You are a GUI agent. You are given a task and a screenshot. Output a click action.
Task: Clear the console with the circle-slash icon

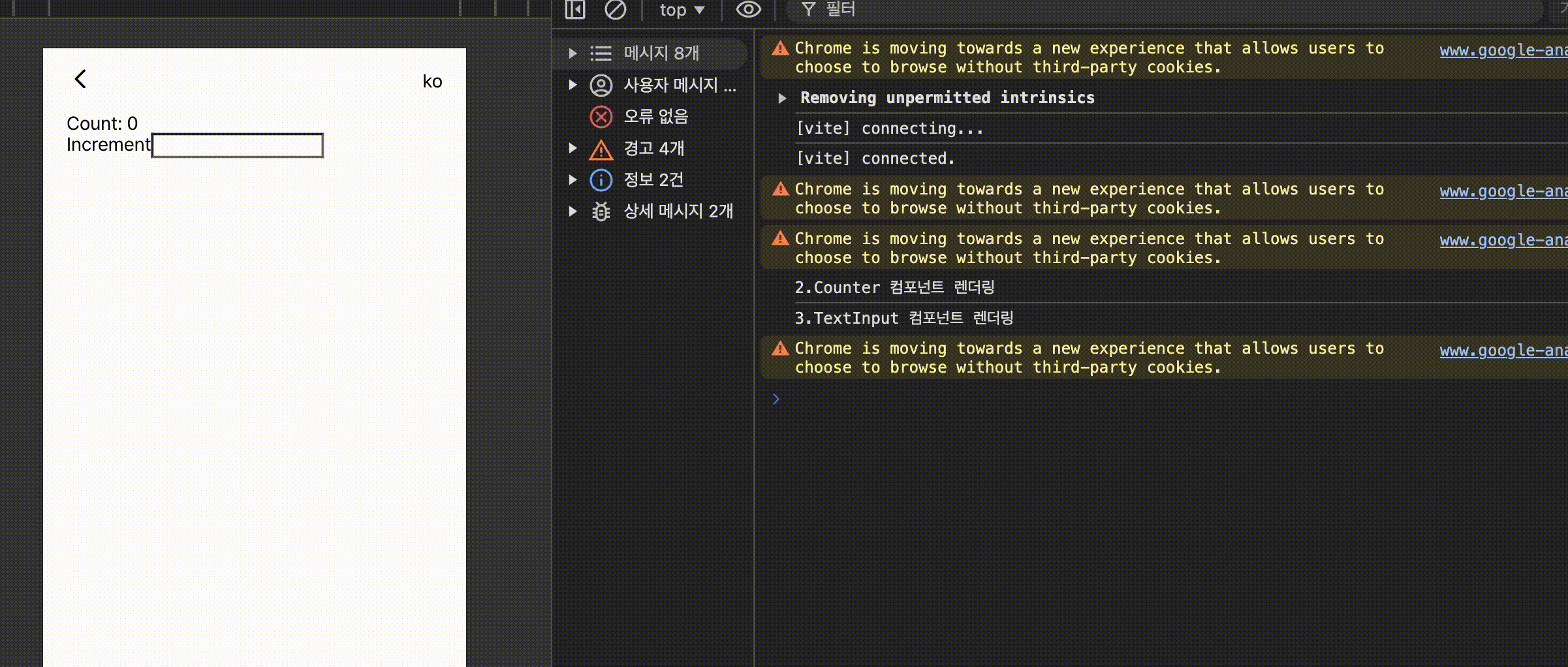coord(615,10)
